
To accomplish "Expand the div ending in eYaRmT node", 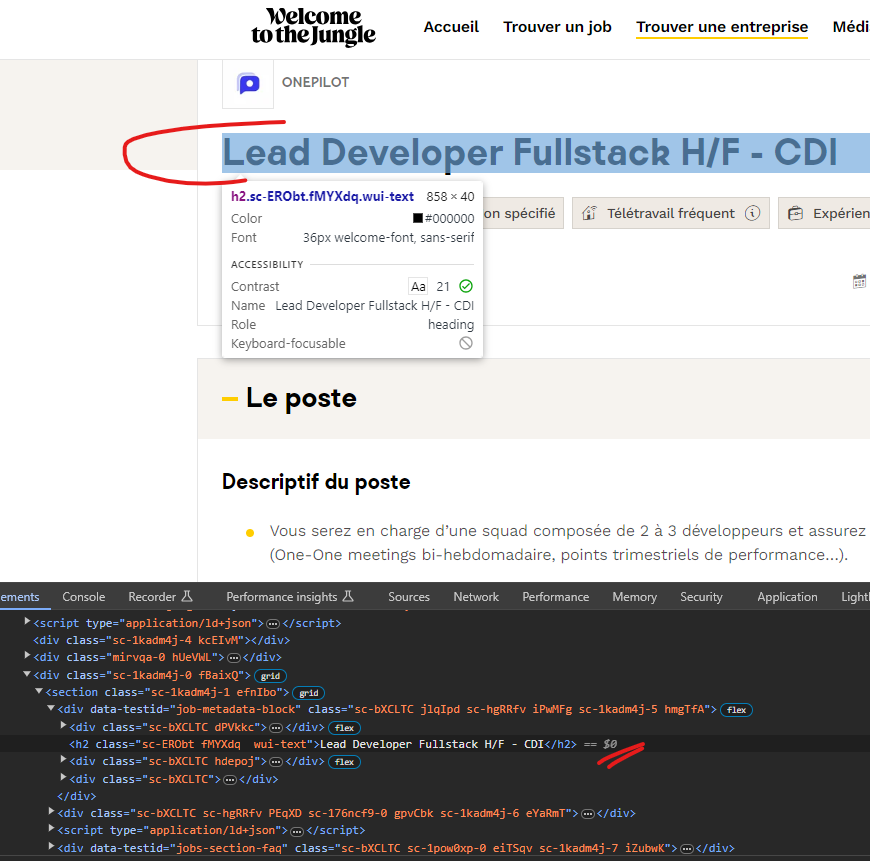I will [x=51, y=812].
